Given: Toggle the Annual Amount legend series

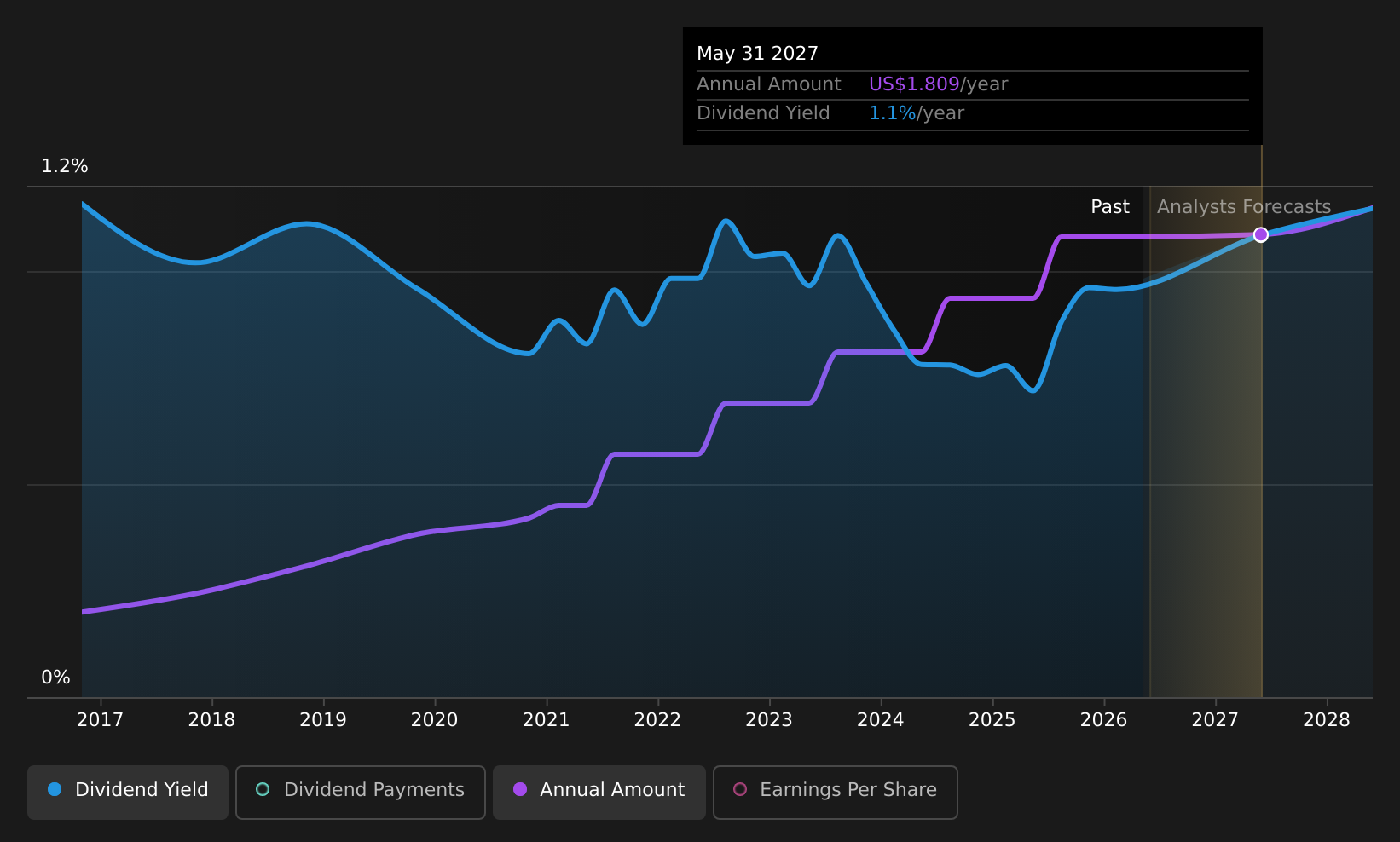Looking at the screenshot, I should coord(599,792).
